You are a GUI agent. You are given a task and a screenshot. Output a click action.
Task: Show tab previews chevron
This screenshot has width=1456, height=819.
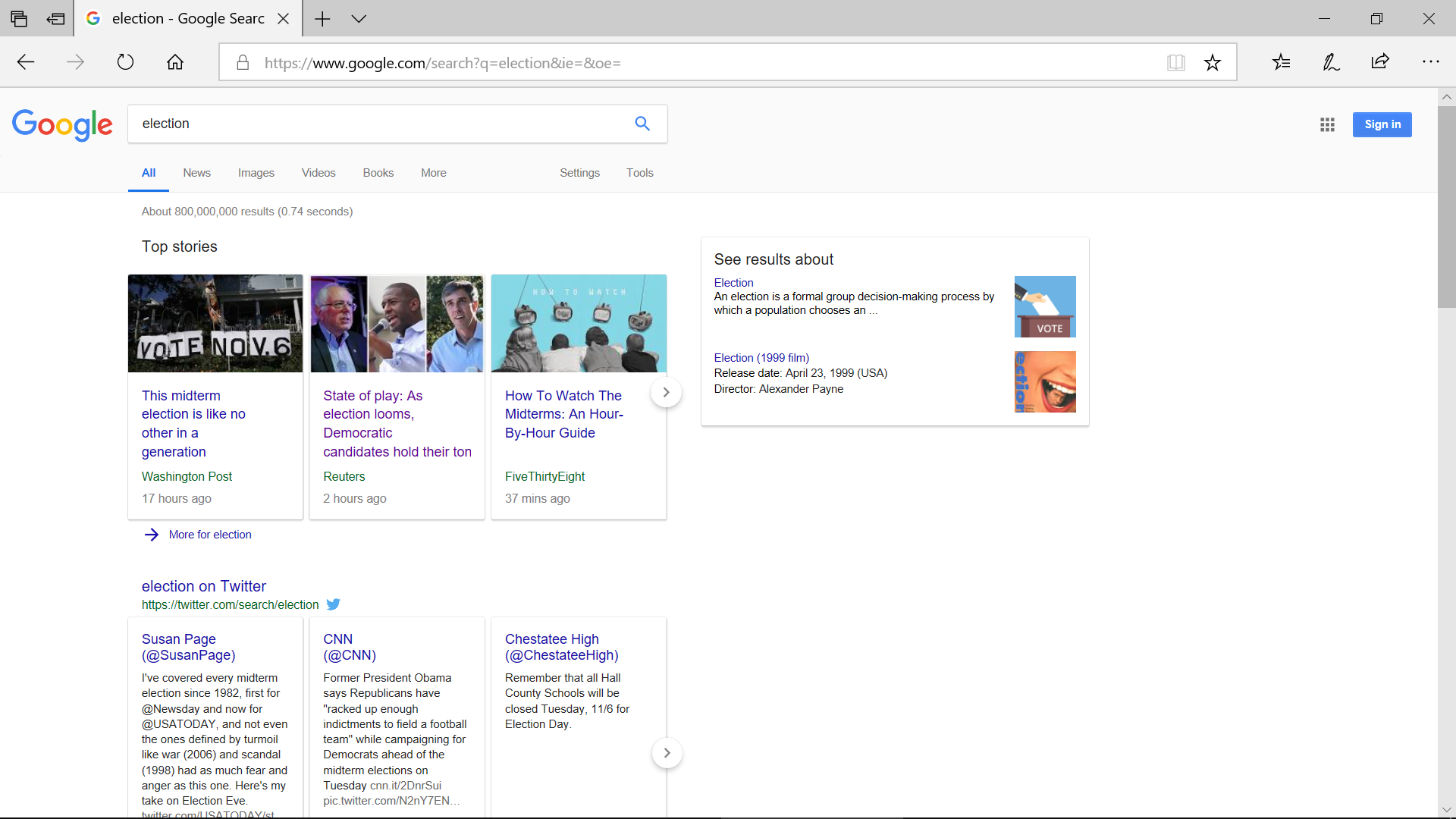[x=359, y=19]
